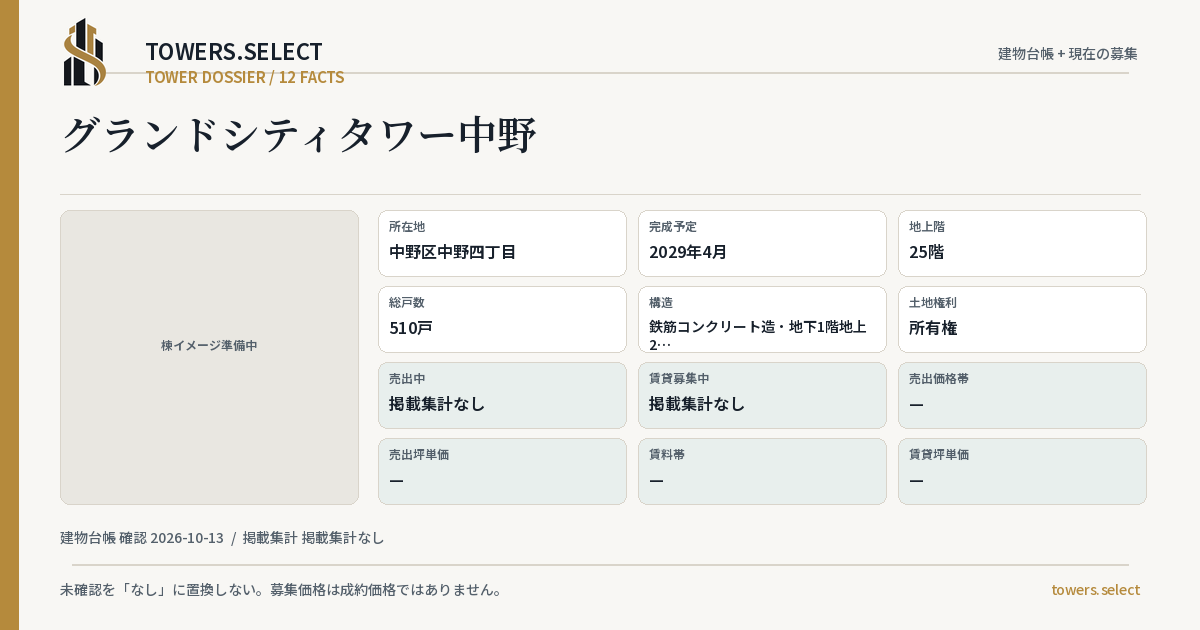Click the 売出中 card reading 掲載集計なし
This screenshot has width=1200, height=630.
[502, 395]
